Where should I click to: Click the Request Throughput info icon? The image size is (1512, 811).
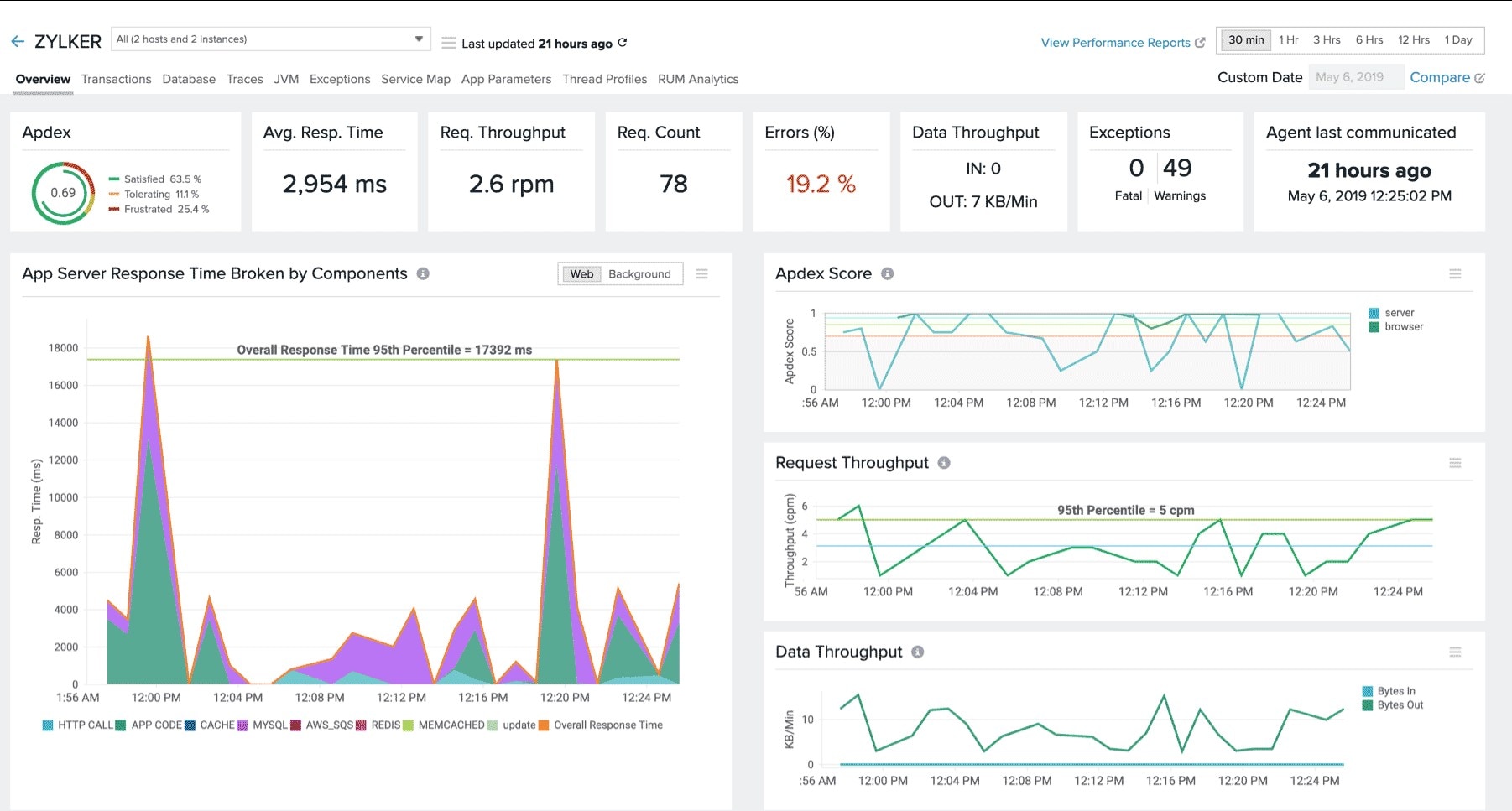point(944,463)
